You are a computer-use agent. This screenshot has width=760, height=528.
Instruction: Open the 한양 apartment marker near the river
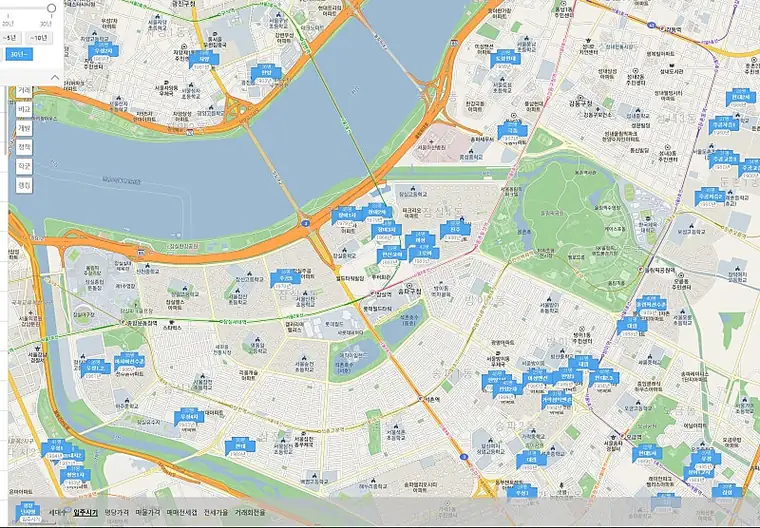coord(266,73)
